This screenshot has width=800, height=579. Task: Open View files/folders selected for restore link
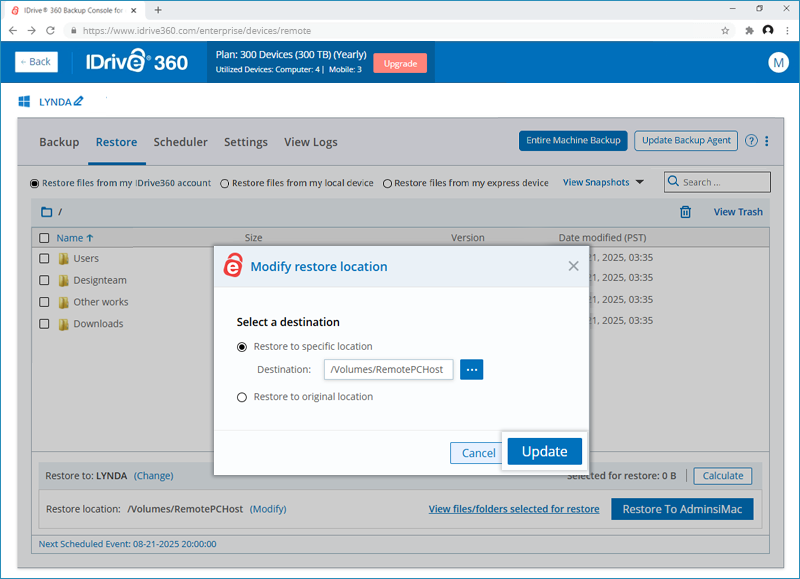click(514, 509)
